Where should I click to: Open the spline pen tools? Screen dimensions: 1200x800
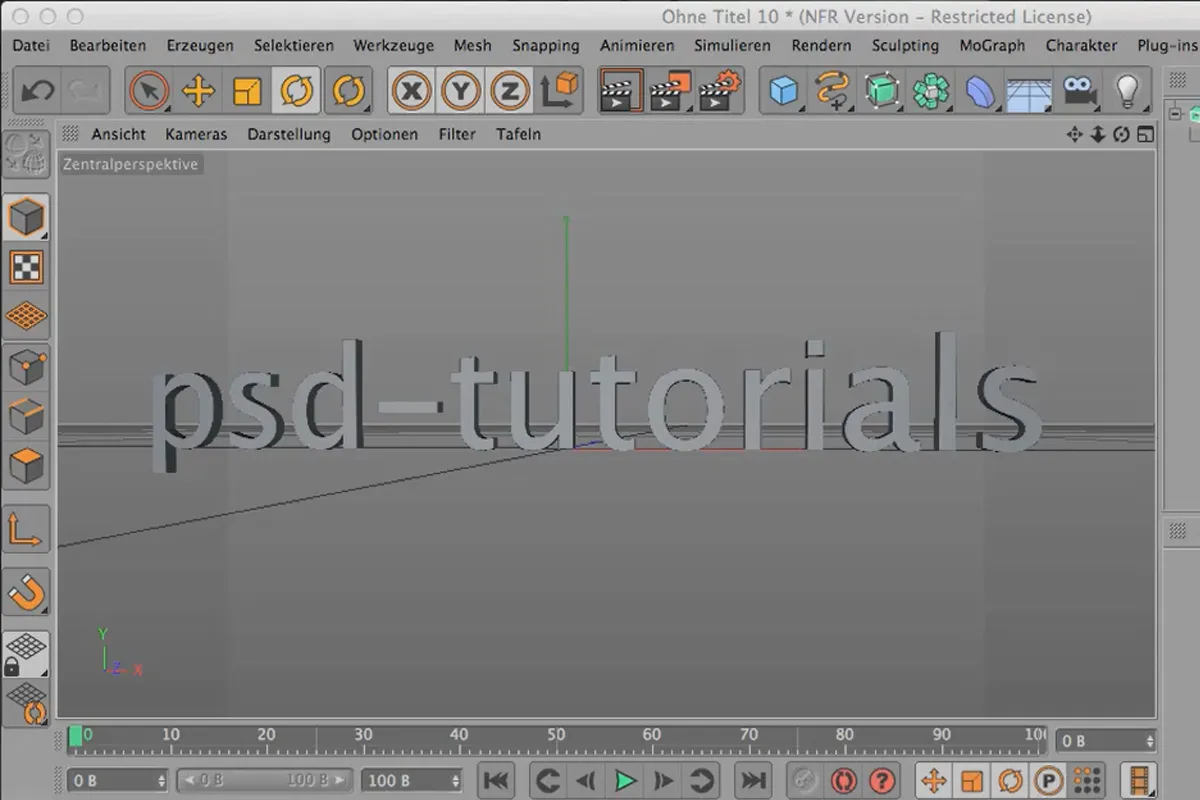tap(832, 92)
